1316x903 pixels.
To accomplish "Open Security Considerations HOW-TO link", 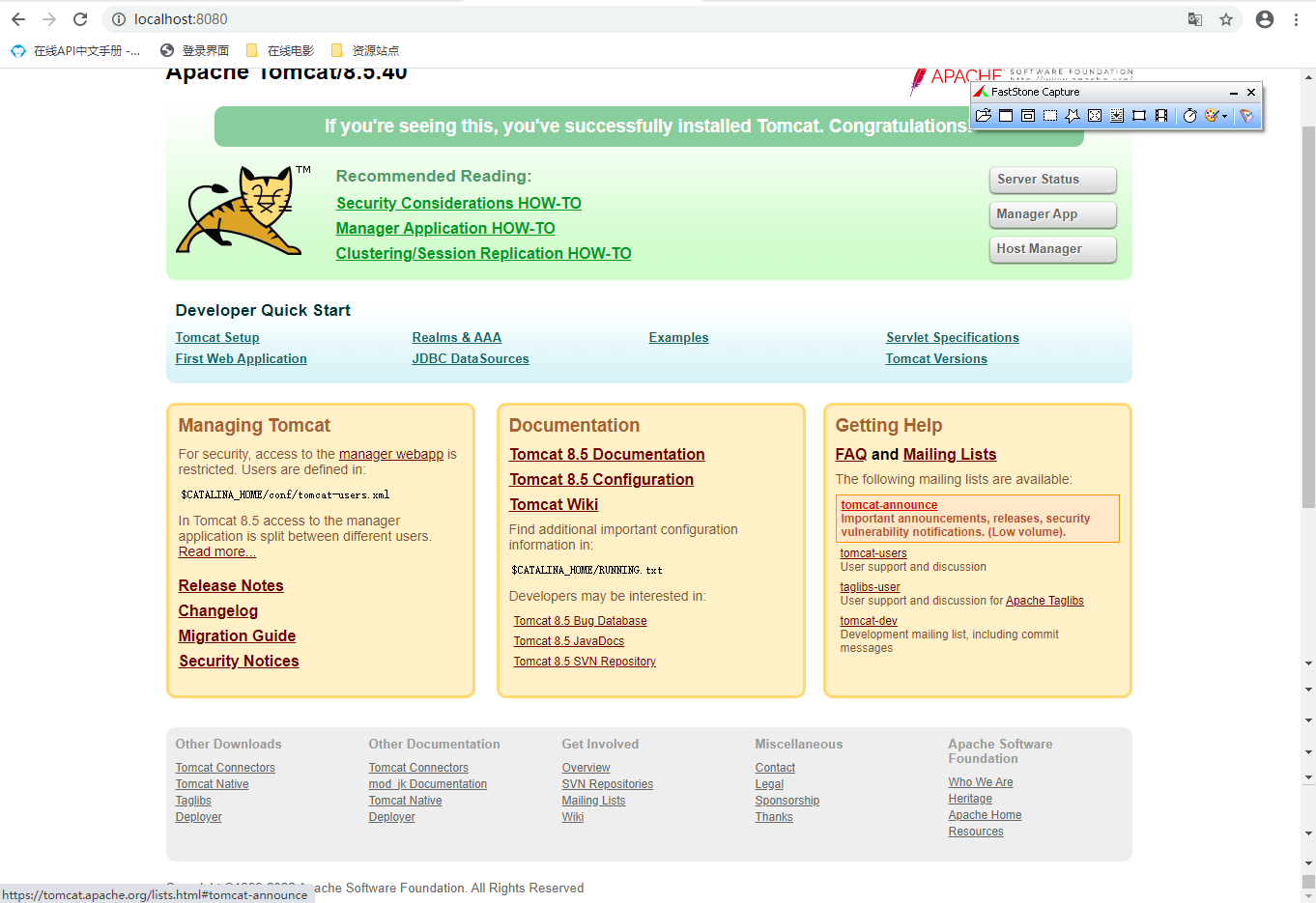I will (458, 203).
